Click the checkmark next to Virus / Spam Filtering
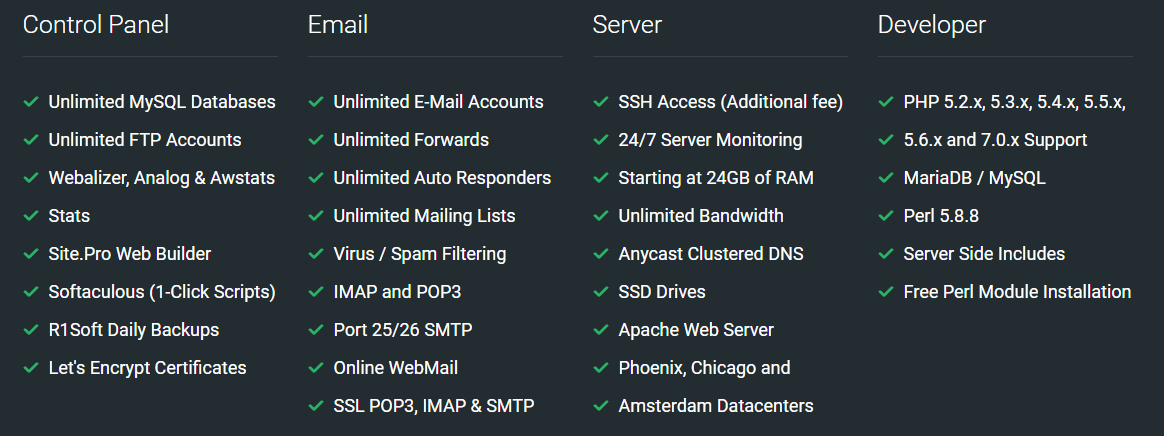The width and height of the screenshot is (1164, 436). [x=316, y=254]
